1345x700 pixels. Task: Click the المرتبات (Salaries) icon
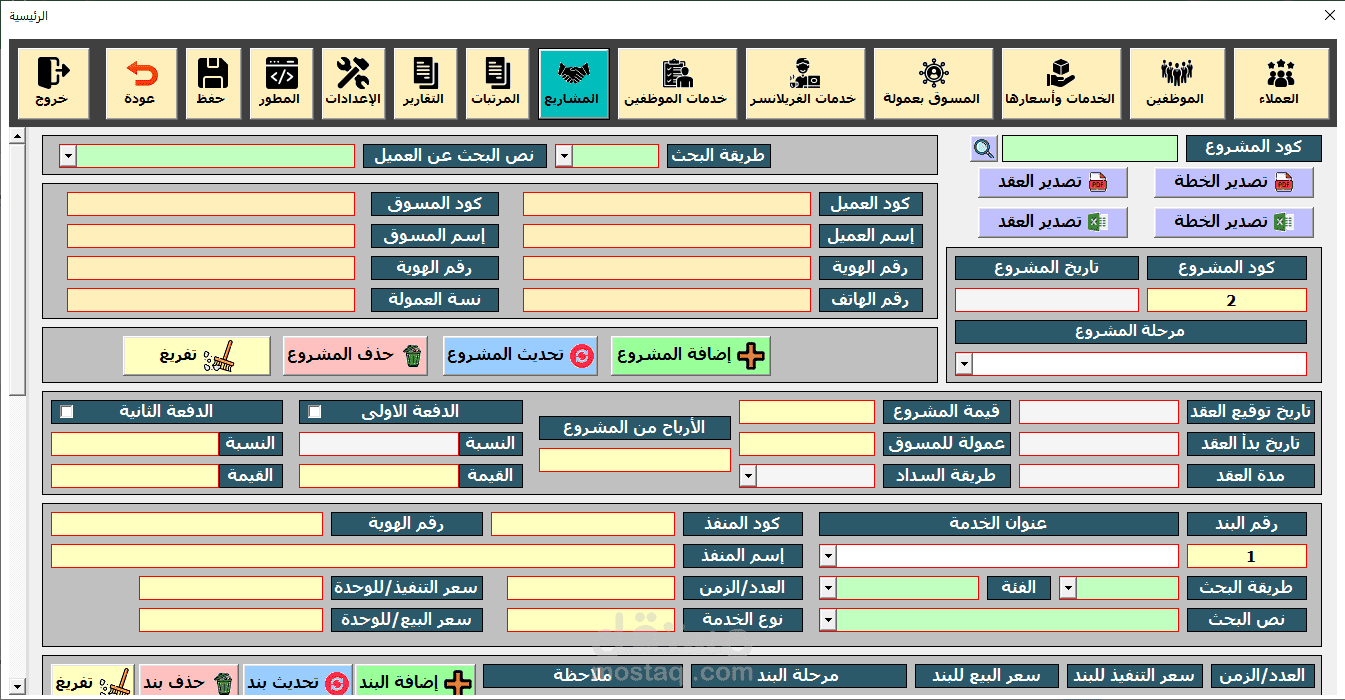pos(497,82)
